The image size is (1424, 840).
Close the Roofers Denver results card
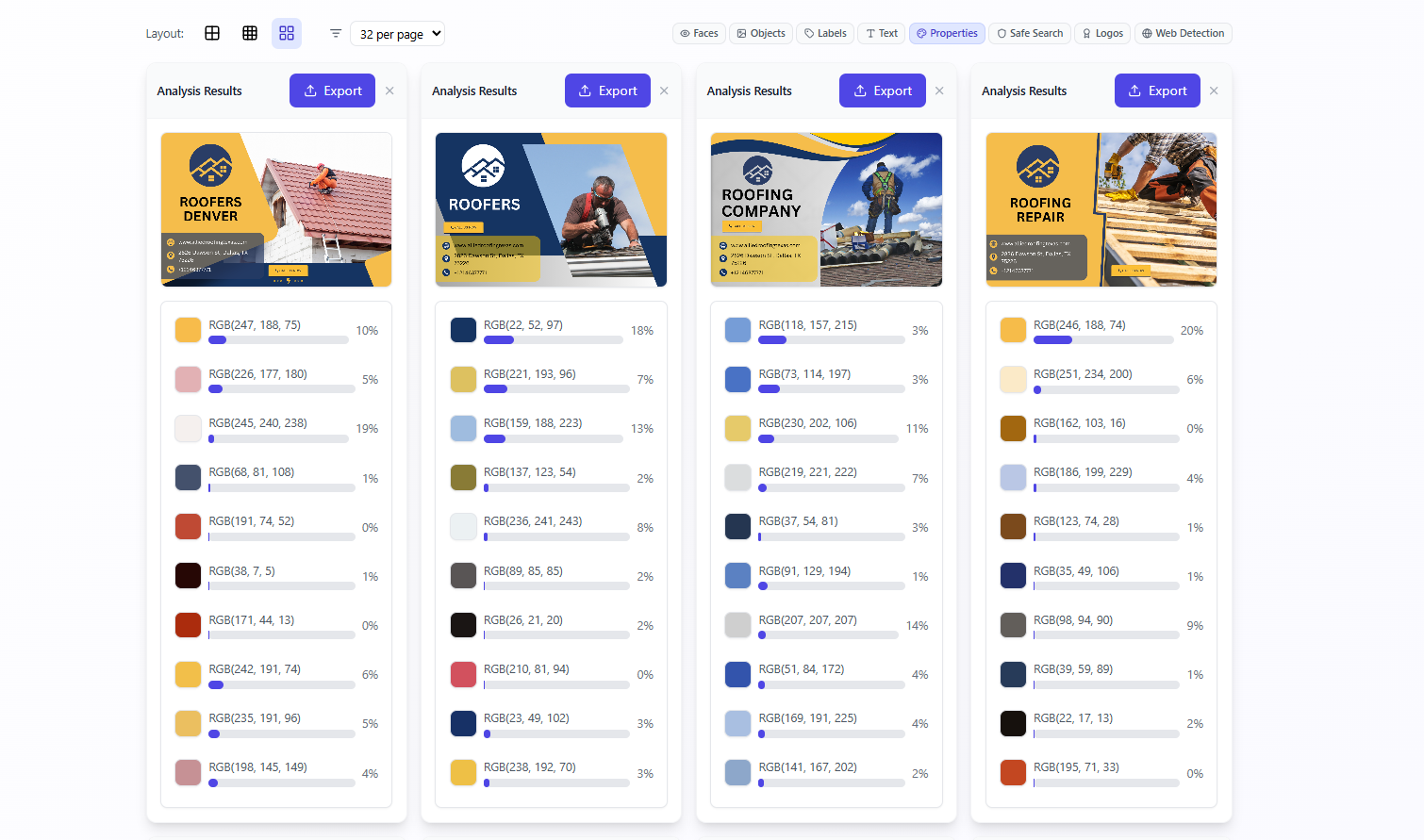pyautogui.click(x=389, y=91)
